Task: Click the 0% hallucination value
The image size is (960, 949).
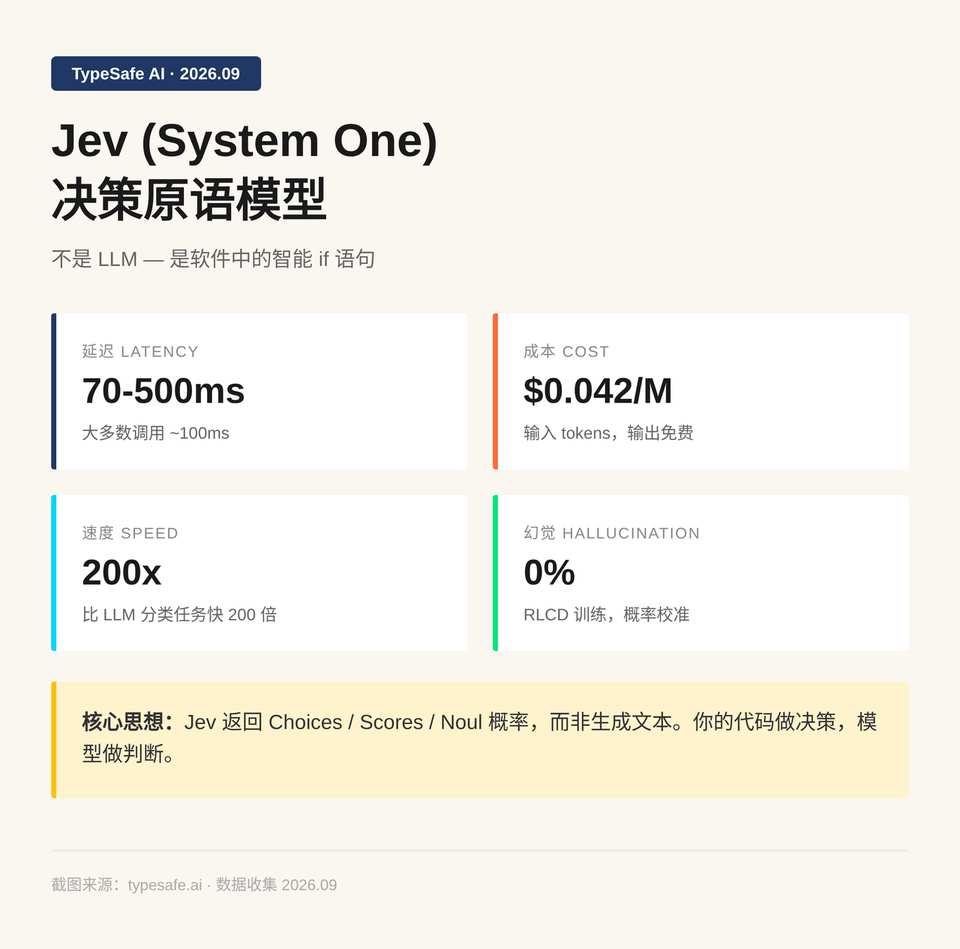Action: [x=549, y=572]
